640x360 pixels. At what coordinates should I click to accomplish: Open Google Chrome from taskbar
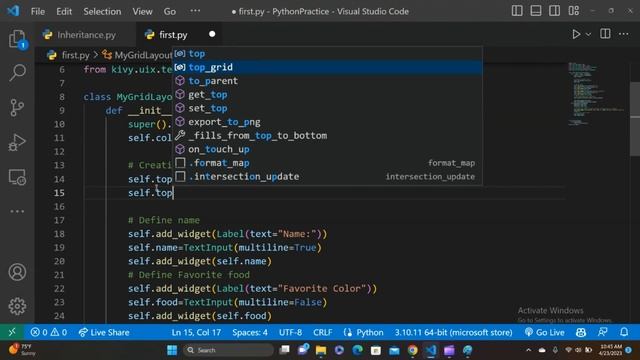[413, 350]
